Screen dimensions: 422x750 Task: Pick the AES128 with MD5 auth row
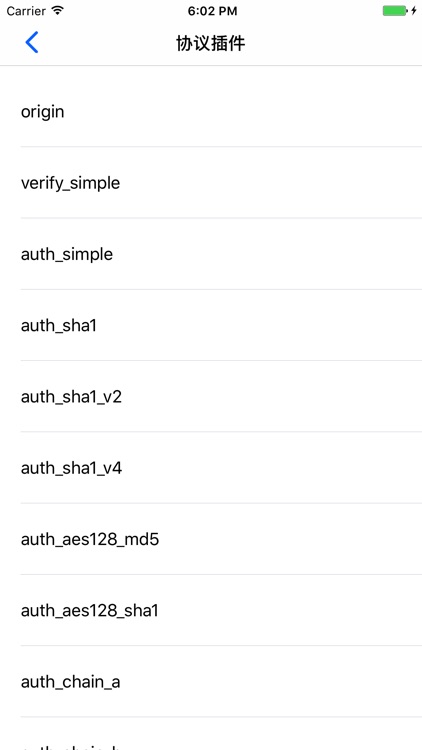click(x=211, y=539)
